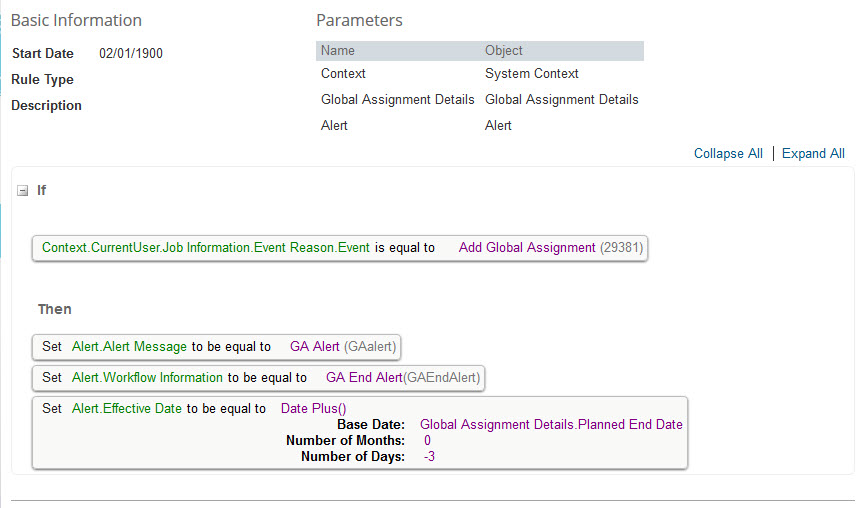This screenshot has height=508, width=864.
Task: Click GA Alert (GAalert) value
Action: pos(343,347)
